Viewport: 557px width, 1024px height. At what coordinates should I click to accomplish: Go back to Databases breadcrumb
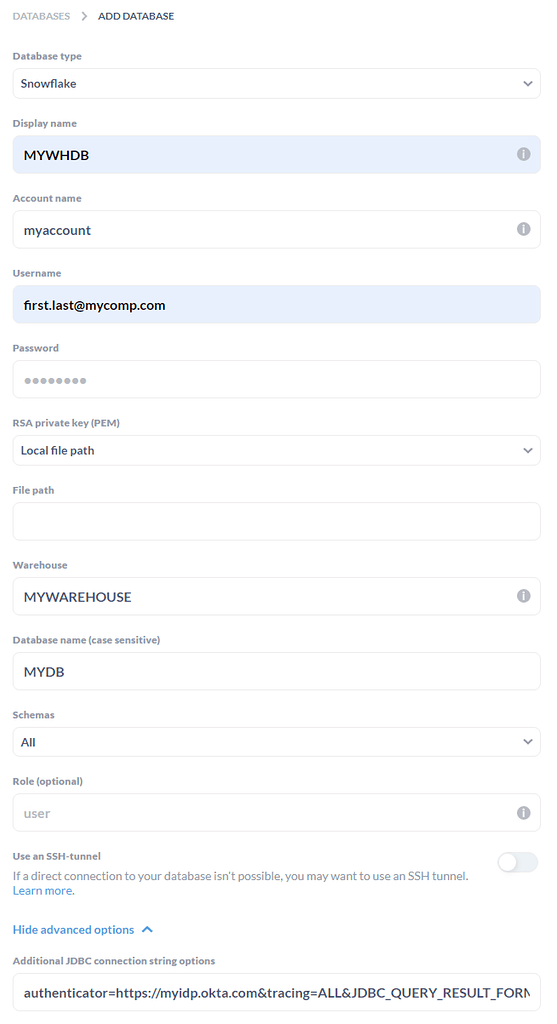[x=41, y=16]
